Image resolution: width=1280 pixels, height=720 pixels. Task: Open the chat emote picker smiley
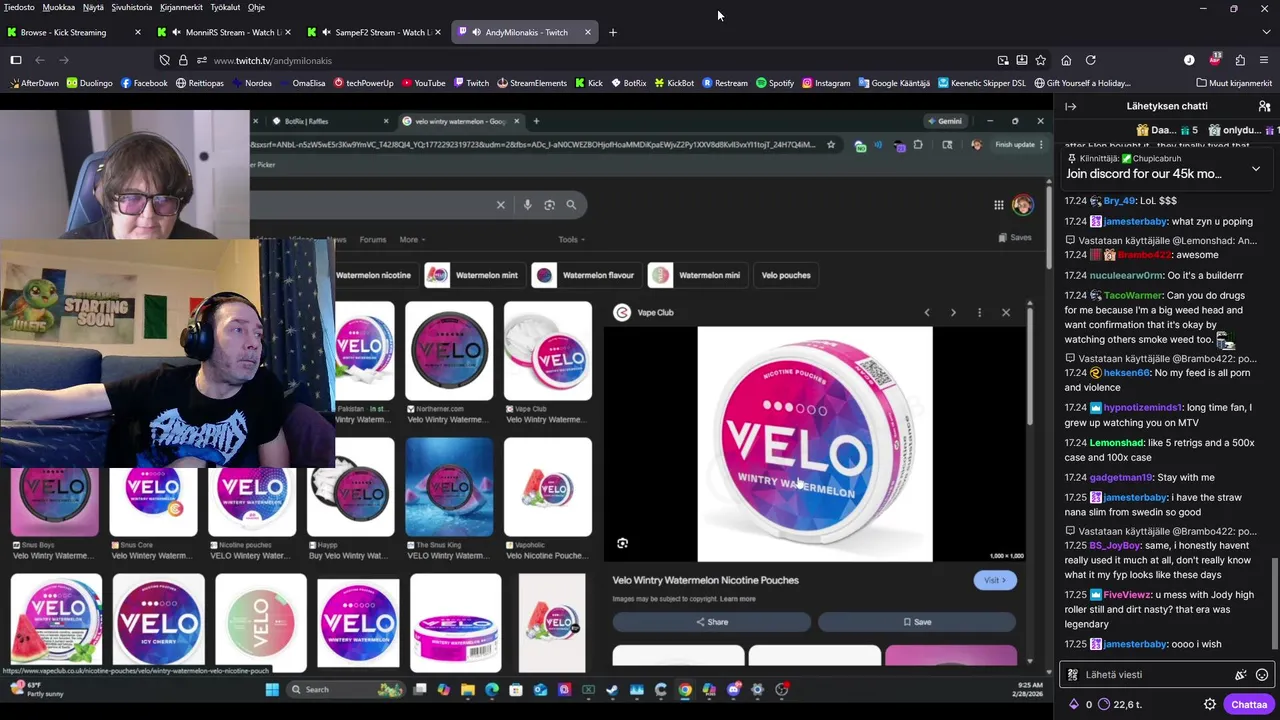(x=1262, y=675)
